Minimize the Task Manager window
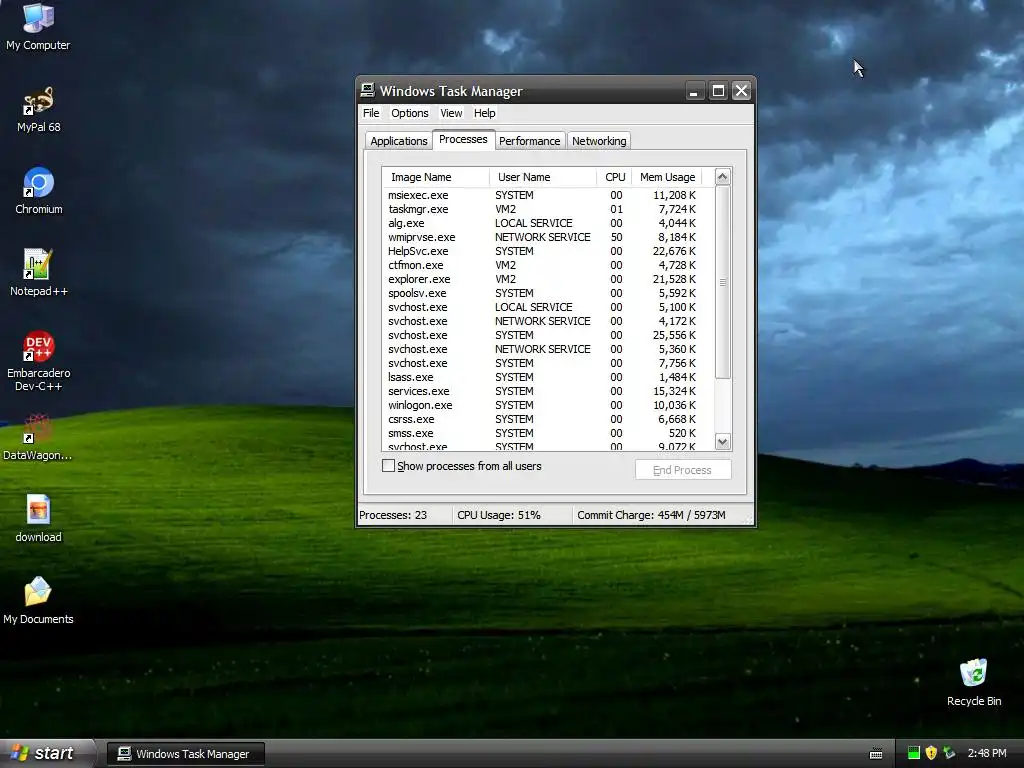 694,91
